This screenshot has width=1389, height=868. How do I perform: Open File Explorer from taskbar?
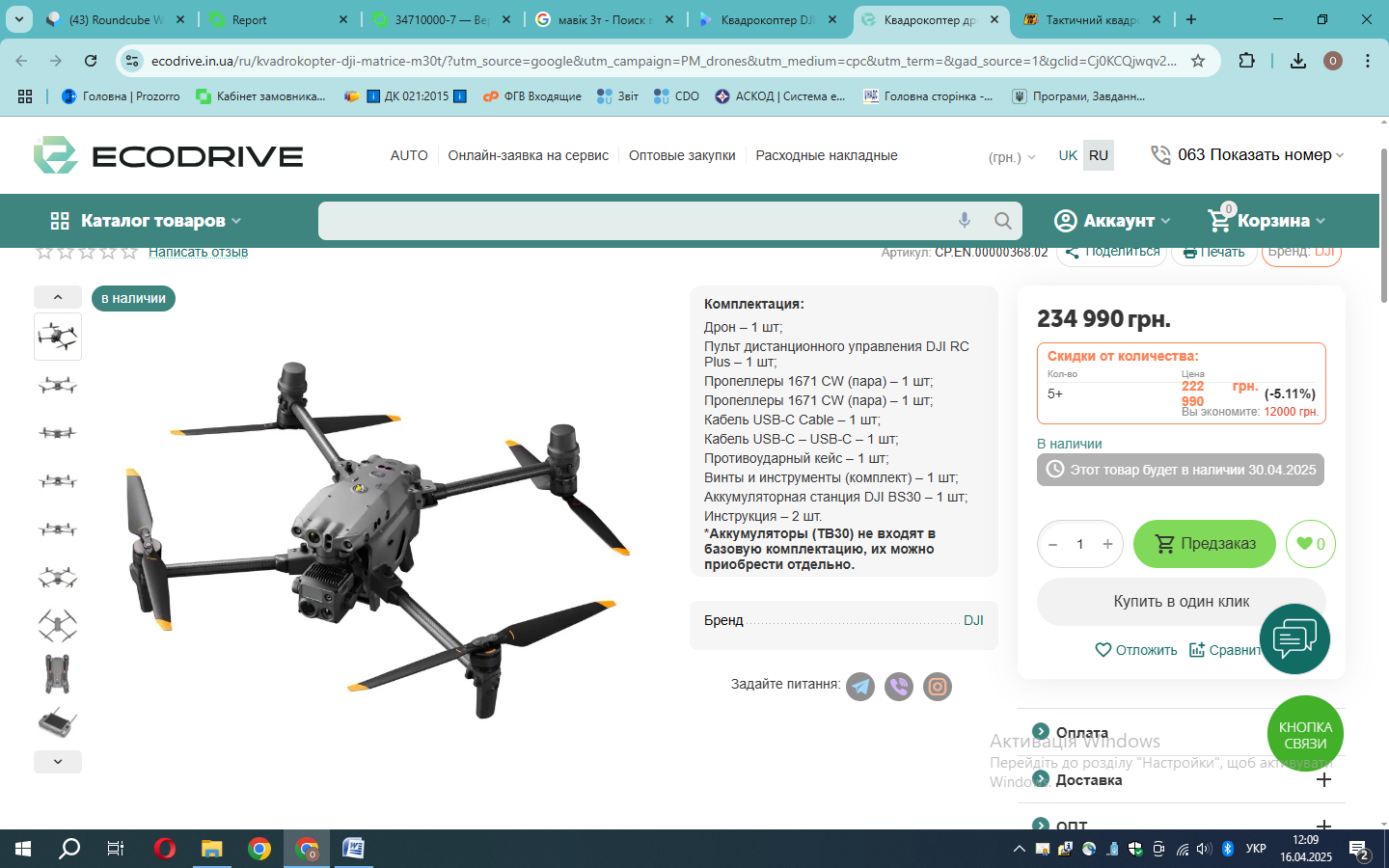(x=211, y=849)
